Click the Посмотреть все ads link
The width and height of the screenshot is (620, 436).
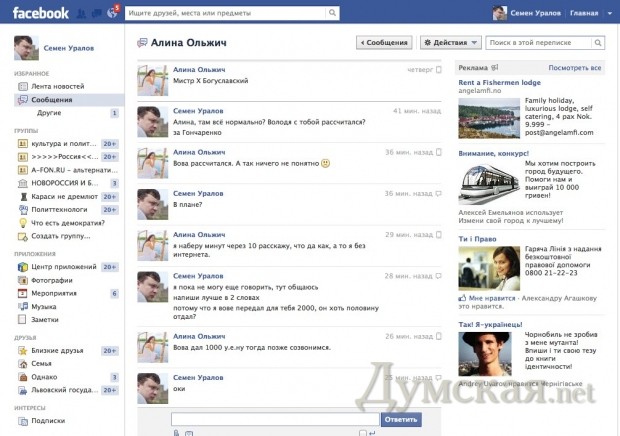(x=574, y=68)
